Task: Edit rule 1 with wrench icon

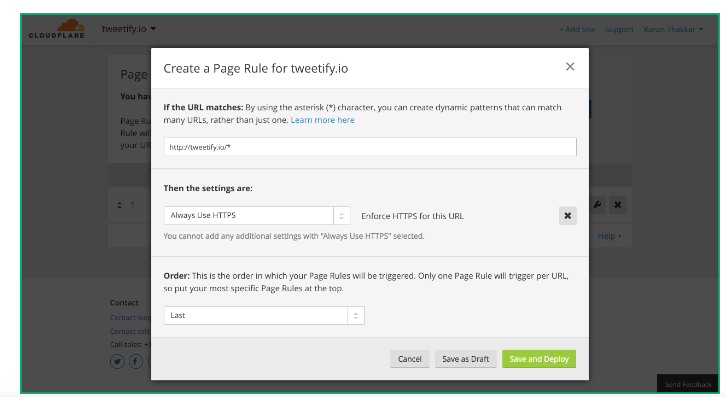Action: click(598, 204)
